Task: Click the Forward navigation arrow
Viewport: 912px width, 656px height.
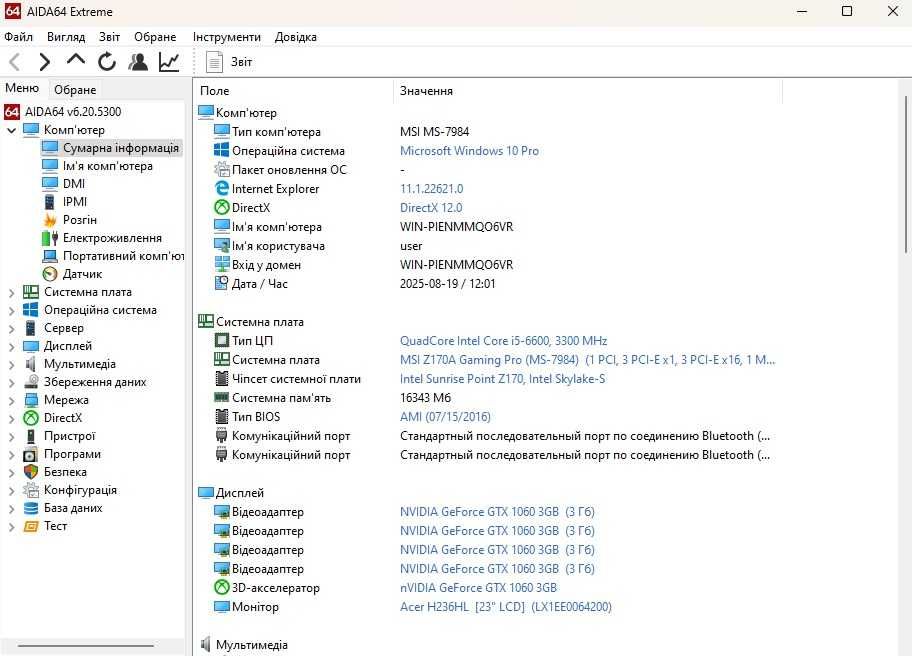Action: pos(45,62)
